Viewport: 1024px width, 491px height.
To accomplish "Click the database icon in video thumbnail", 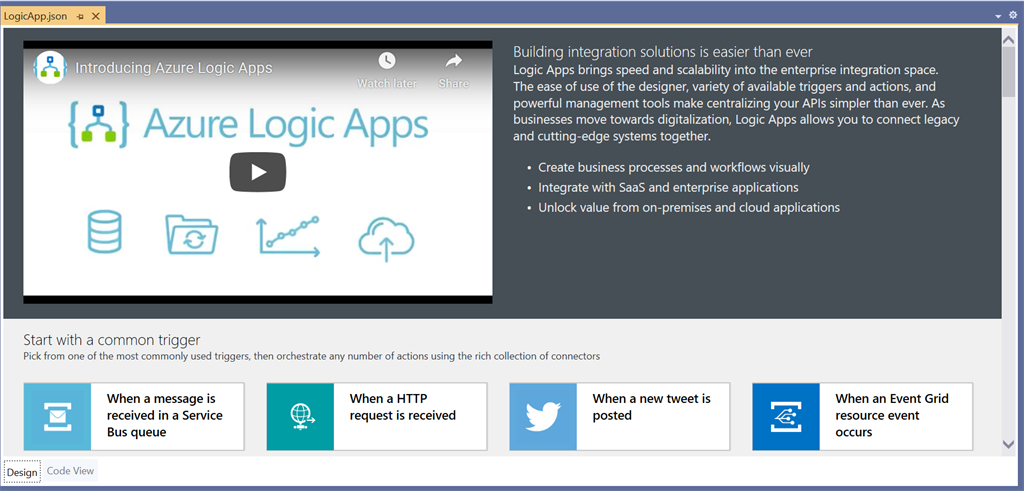I will pos(104,232).
